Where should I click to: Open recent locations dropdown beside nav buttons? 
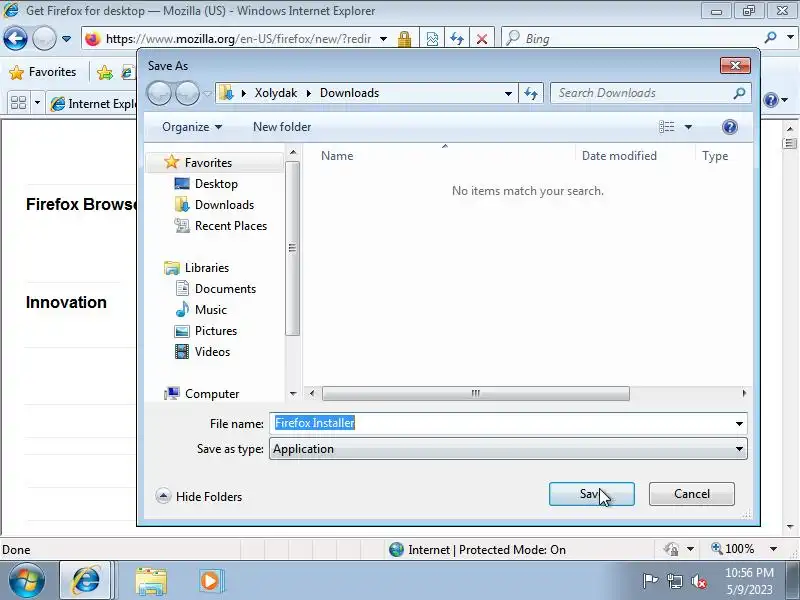point(207,93)
